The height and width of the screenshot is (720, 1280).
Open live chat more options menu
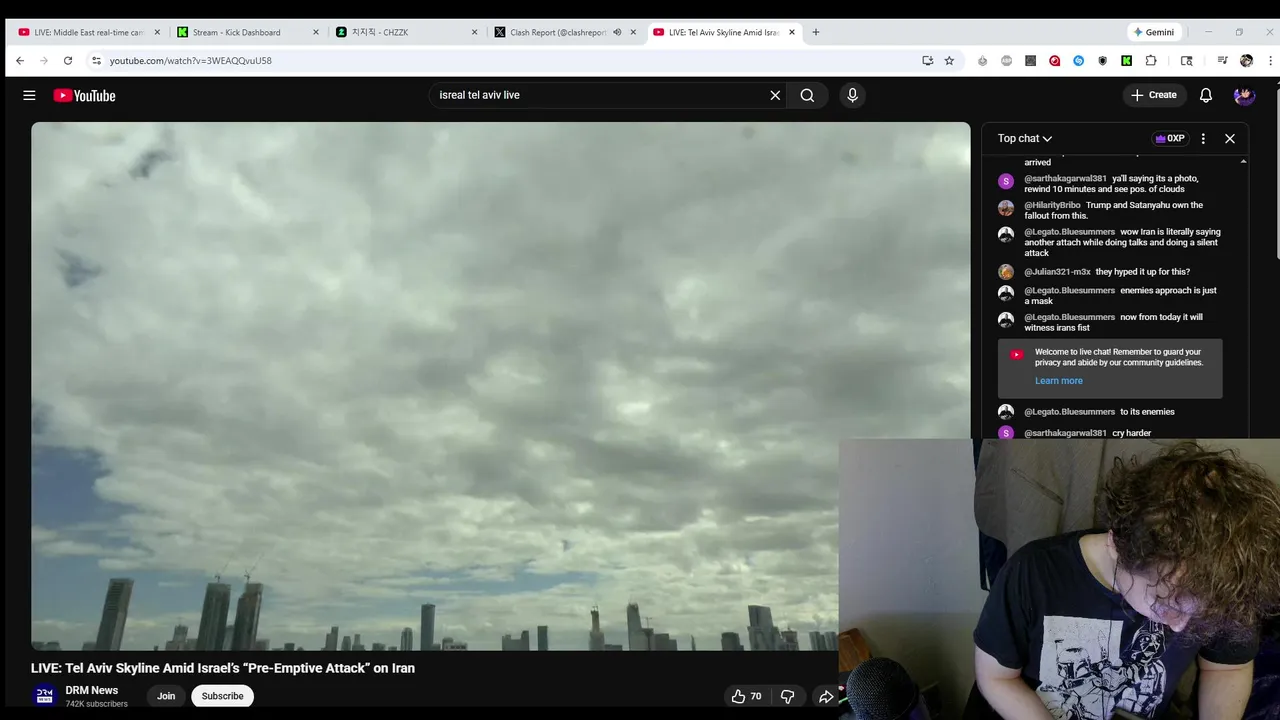coord(1203,138)
